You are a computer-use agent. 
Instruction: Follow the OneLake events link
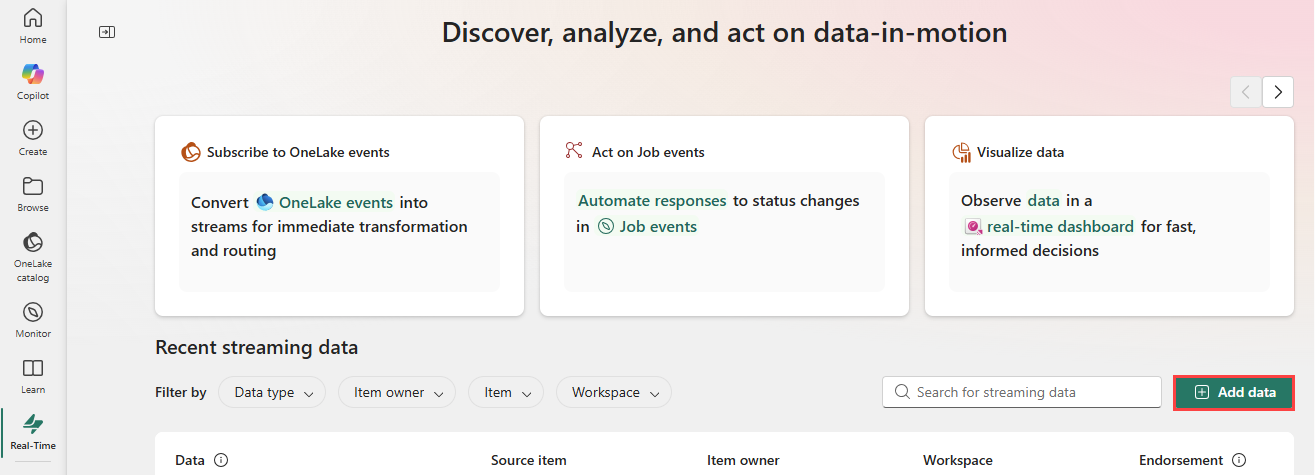tap(335, 202)
